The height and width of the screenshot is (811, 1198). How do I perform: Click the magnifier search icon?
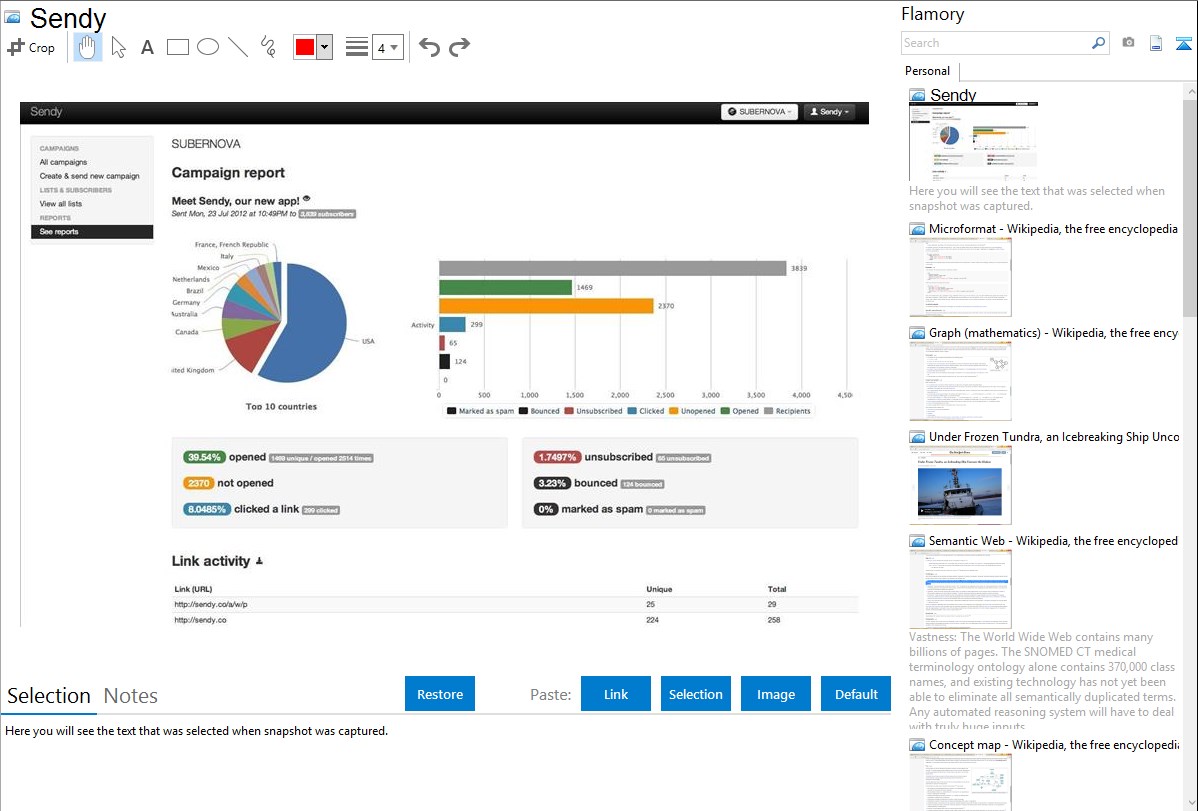point(1099,43)
